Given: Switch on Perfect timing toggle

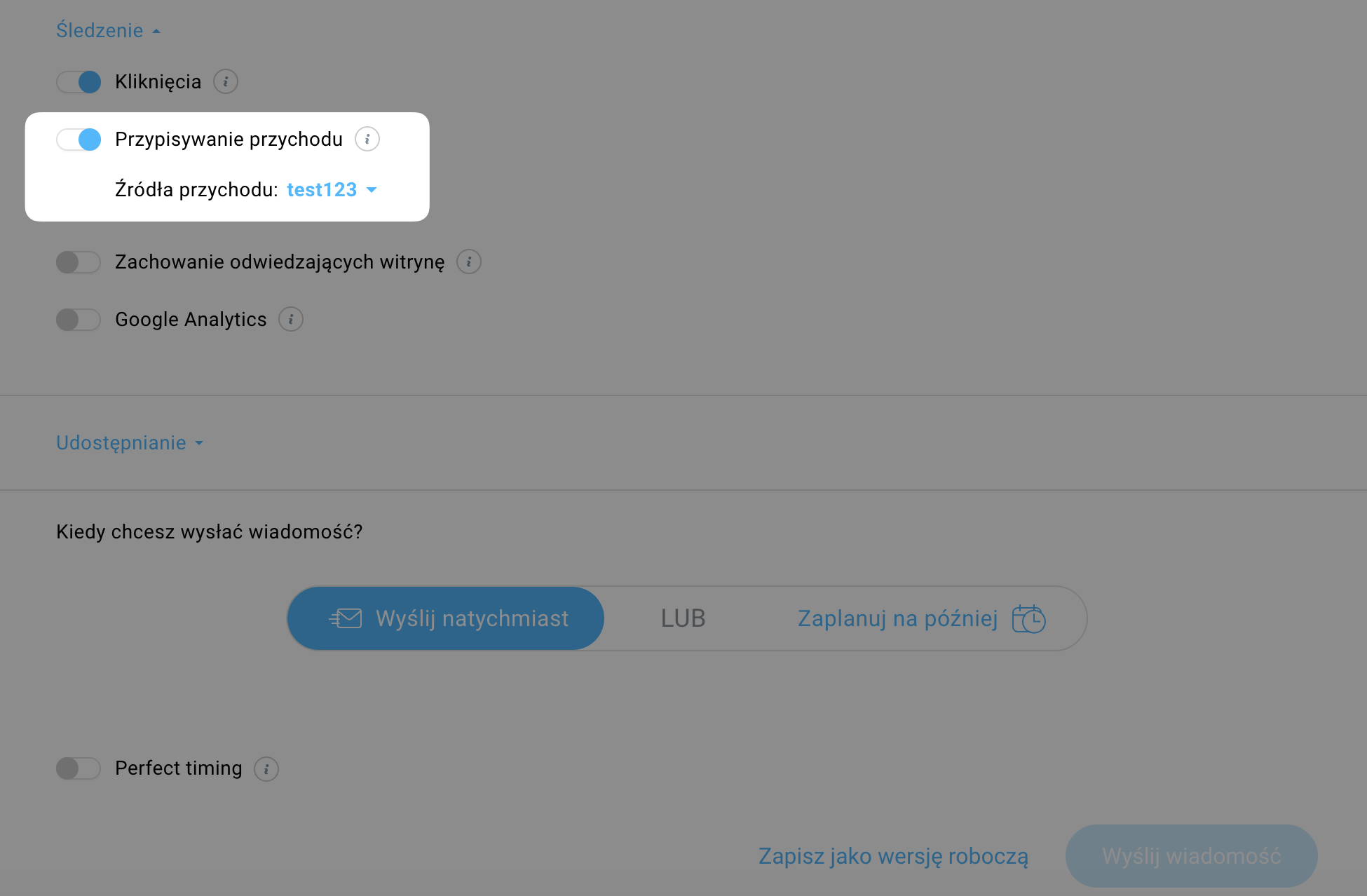Looking at the screenshot, I should tap(79, 769).
